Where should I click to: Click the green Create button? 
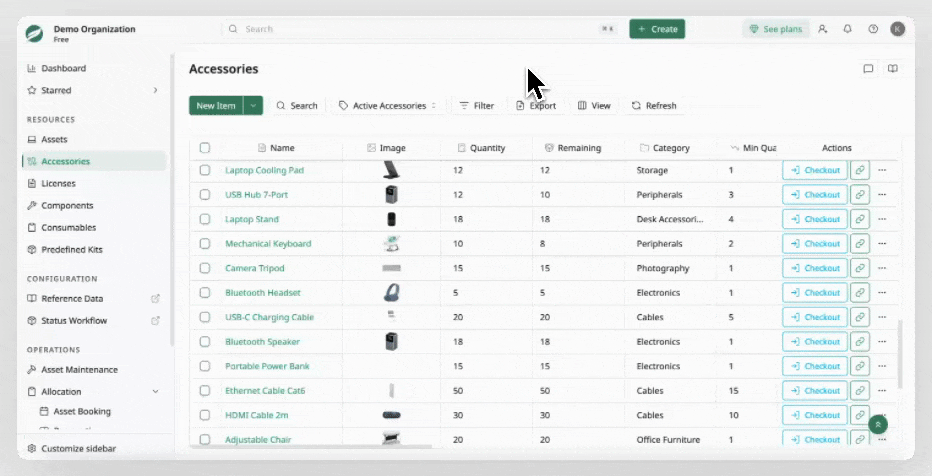(x=657, y=29)
